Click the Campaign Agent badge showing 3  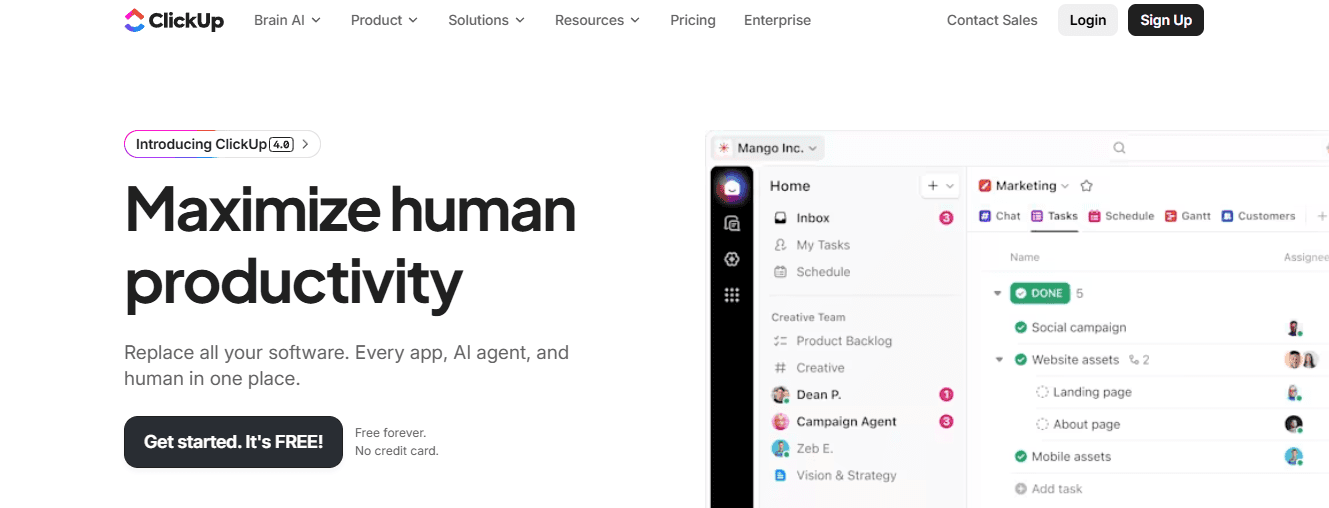pos(946,422)
